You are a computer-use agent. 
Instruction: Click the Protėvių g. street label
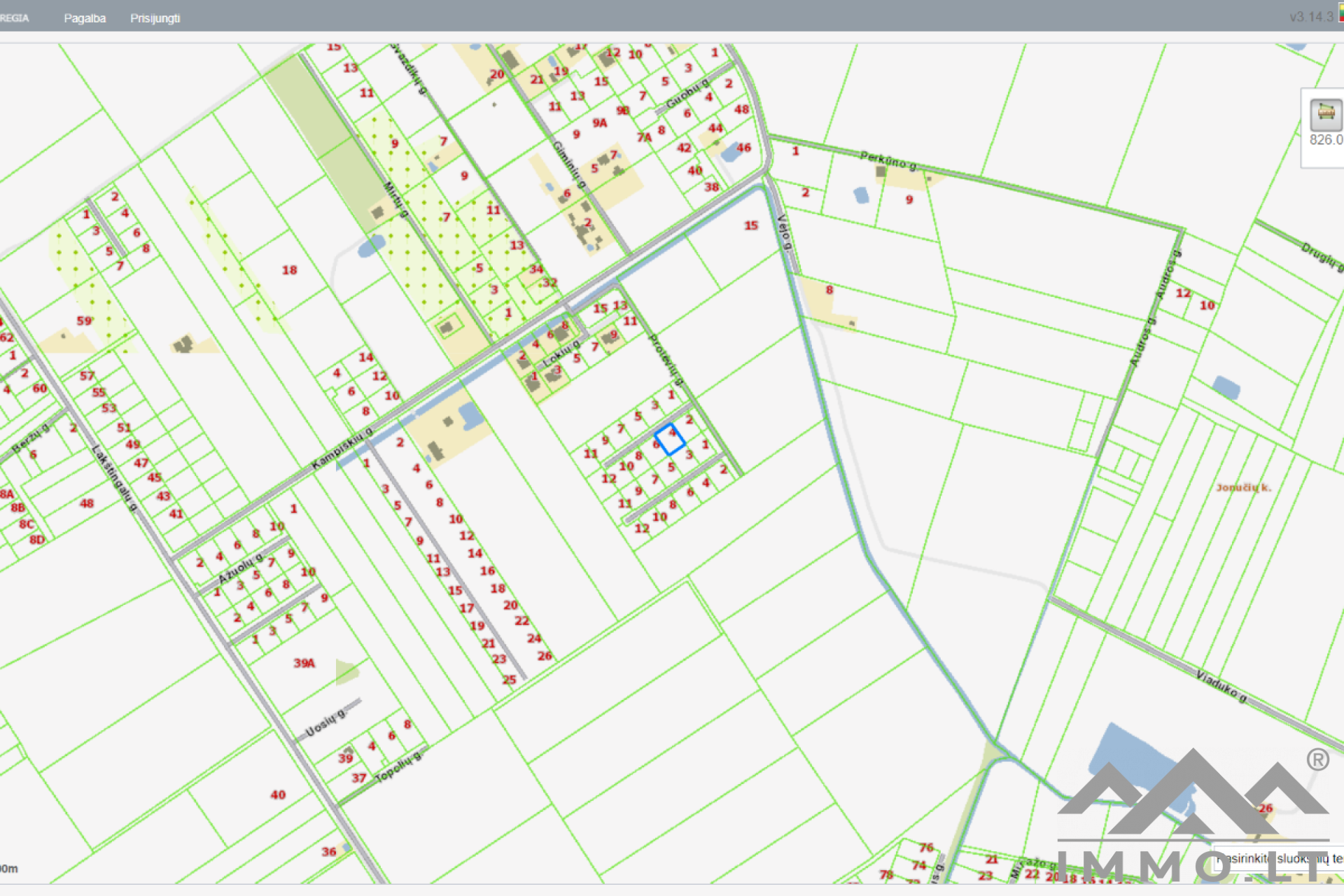pyautogui.click(x=666, y=359)
